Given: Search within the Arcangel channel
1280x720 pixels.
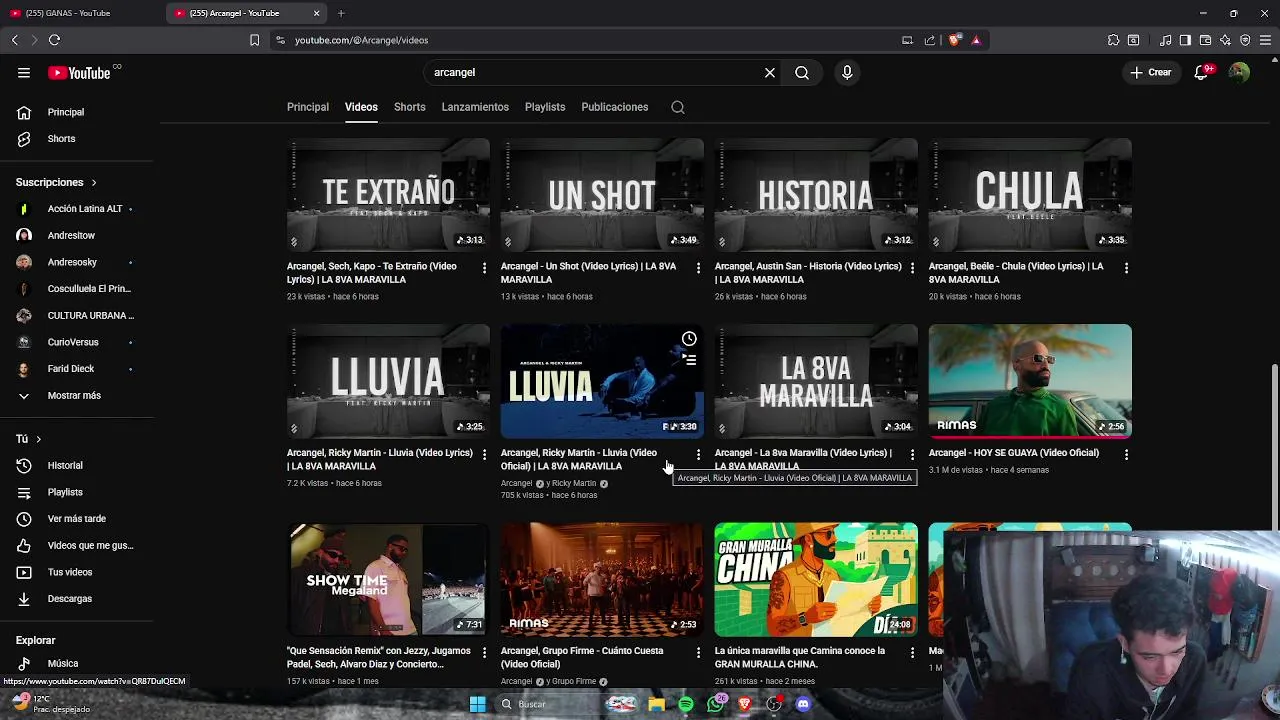Looking at the screenshot, I should click(678, 107).
